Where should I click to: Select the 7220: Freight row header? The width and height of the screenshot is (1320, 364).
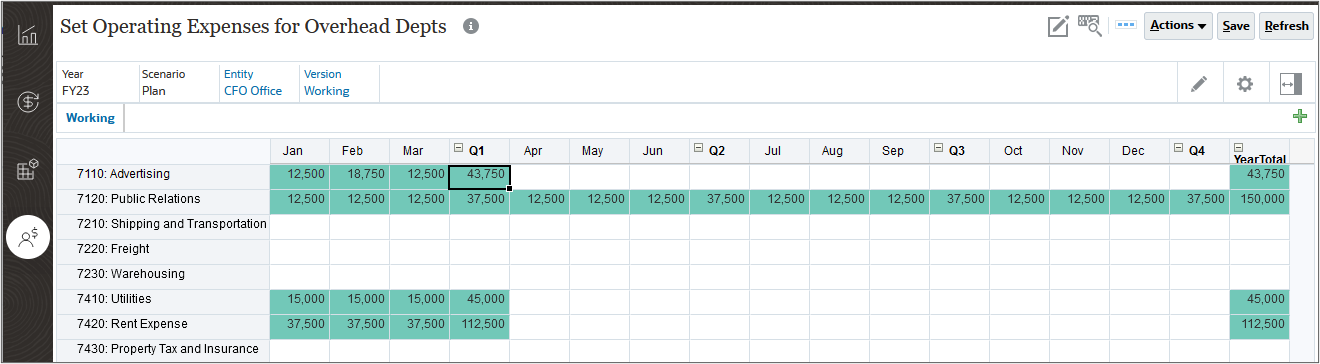(x=163, y=252)
